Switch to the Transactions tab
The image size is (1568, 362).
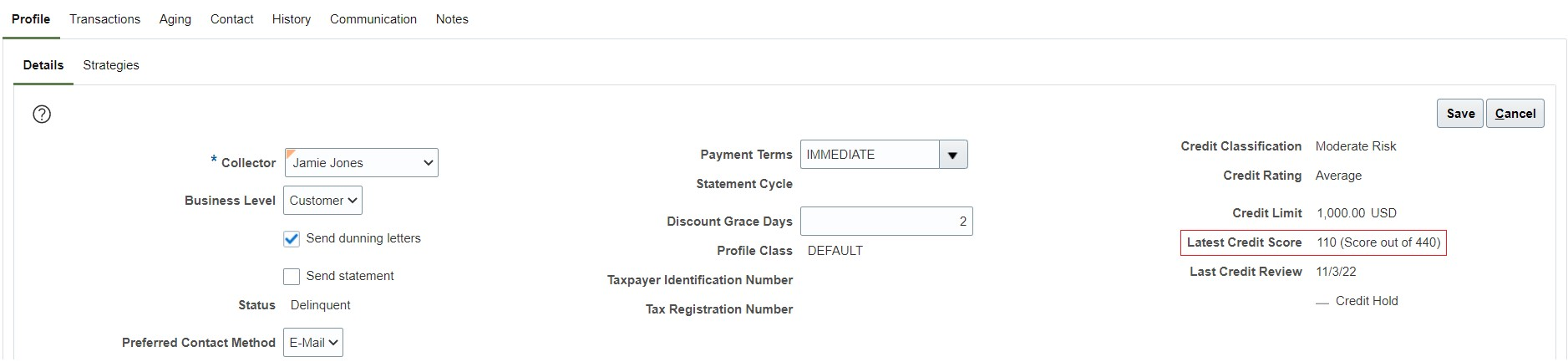pos(104,19)
